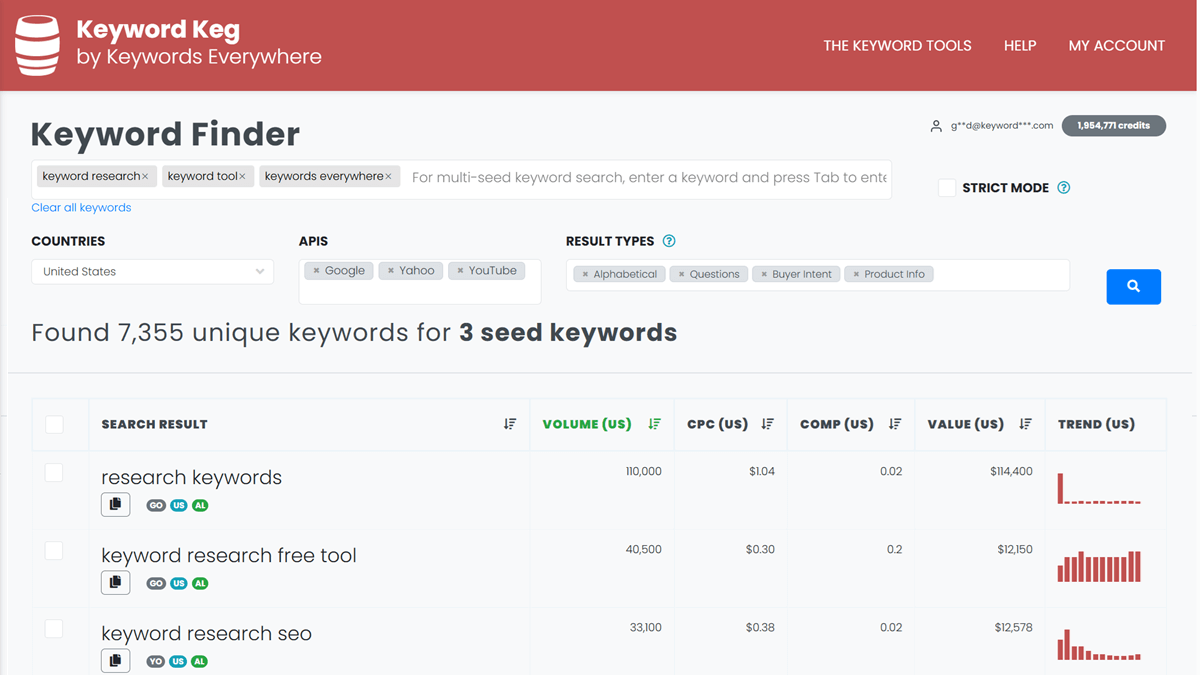Show the Result Types help tooltip

point(669,241)
